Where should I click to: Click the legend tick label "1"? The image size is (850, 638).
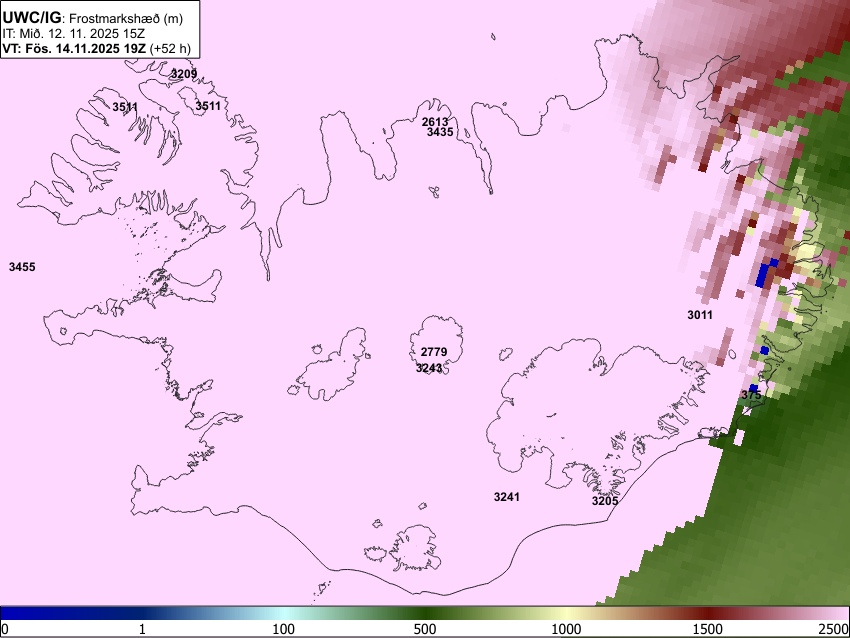[x=142, y=629]
